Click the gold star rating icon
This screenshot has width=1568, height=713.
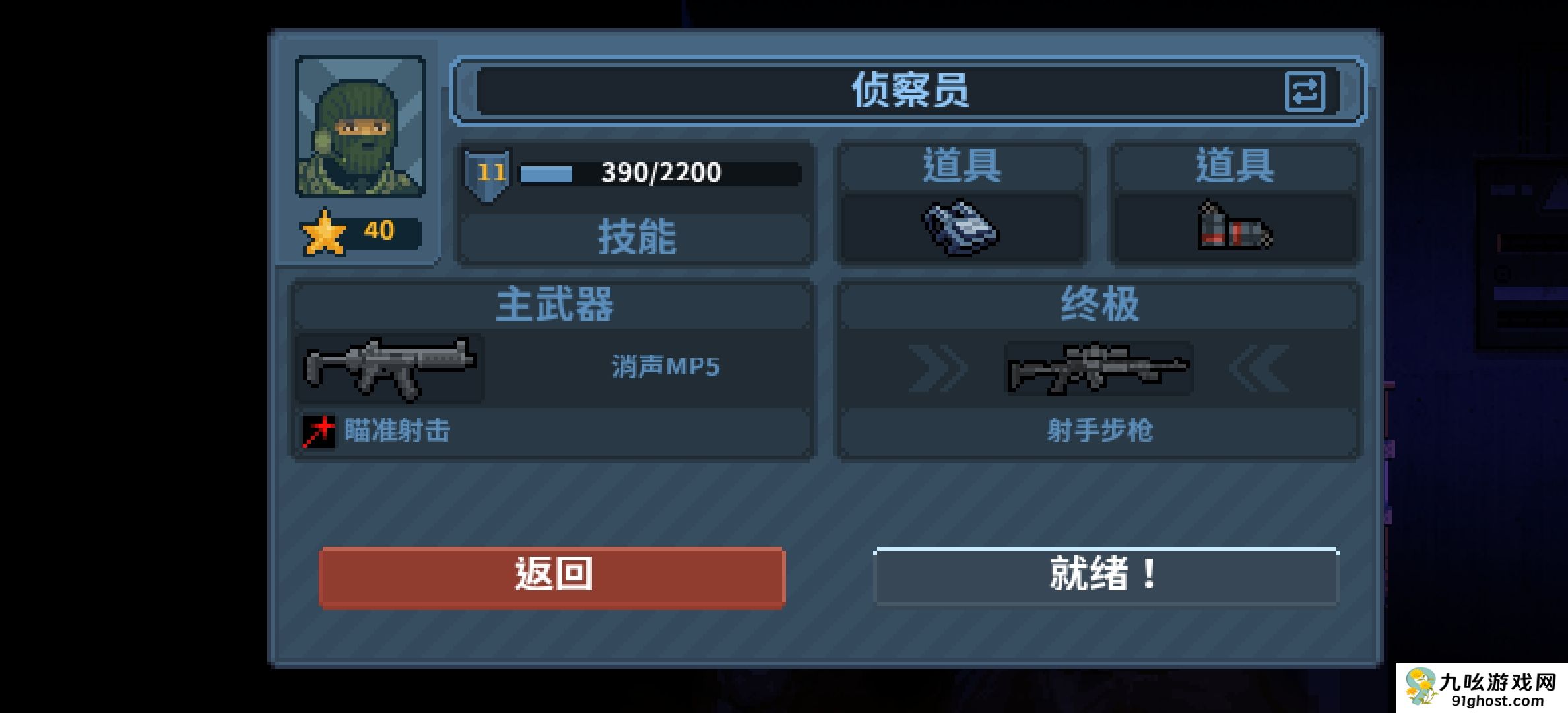[323, 232]
